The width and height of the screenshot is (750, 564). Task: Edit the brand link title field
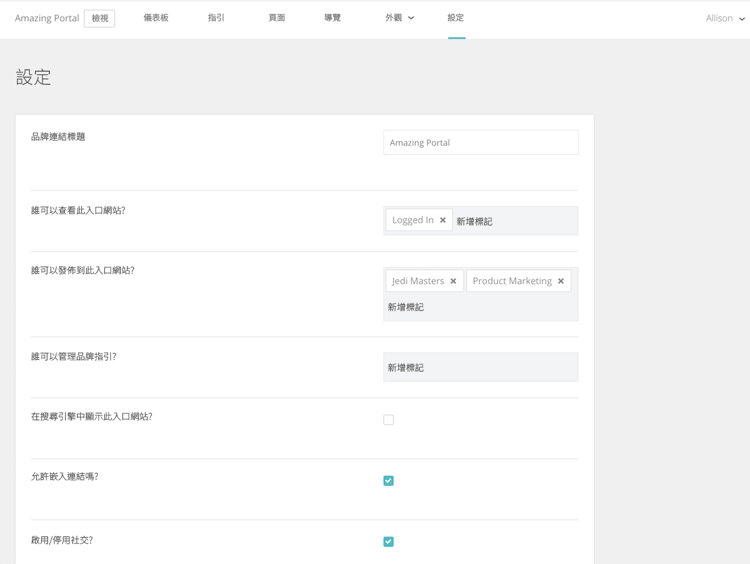[x=481, y=143]
